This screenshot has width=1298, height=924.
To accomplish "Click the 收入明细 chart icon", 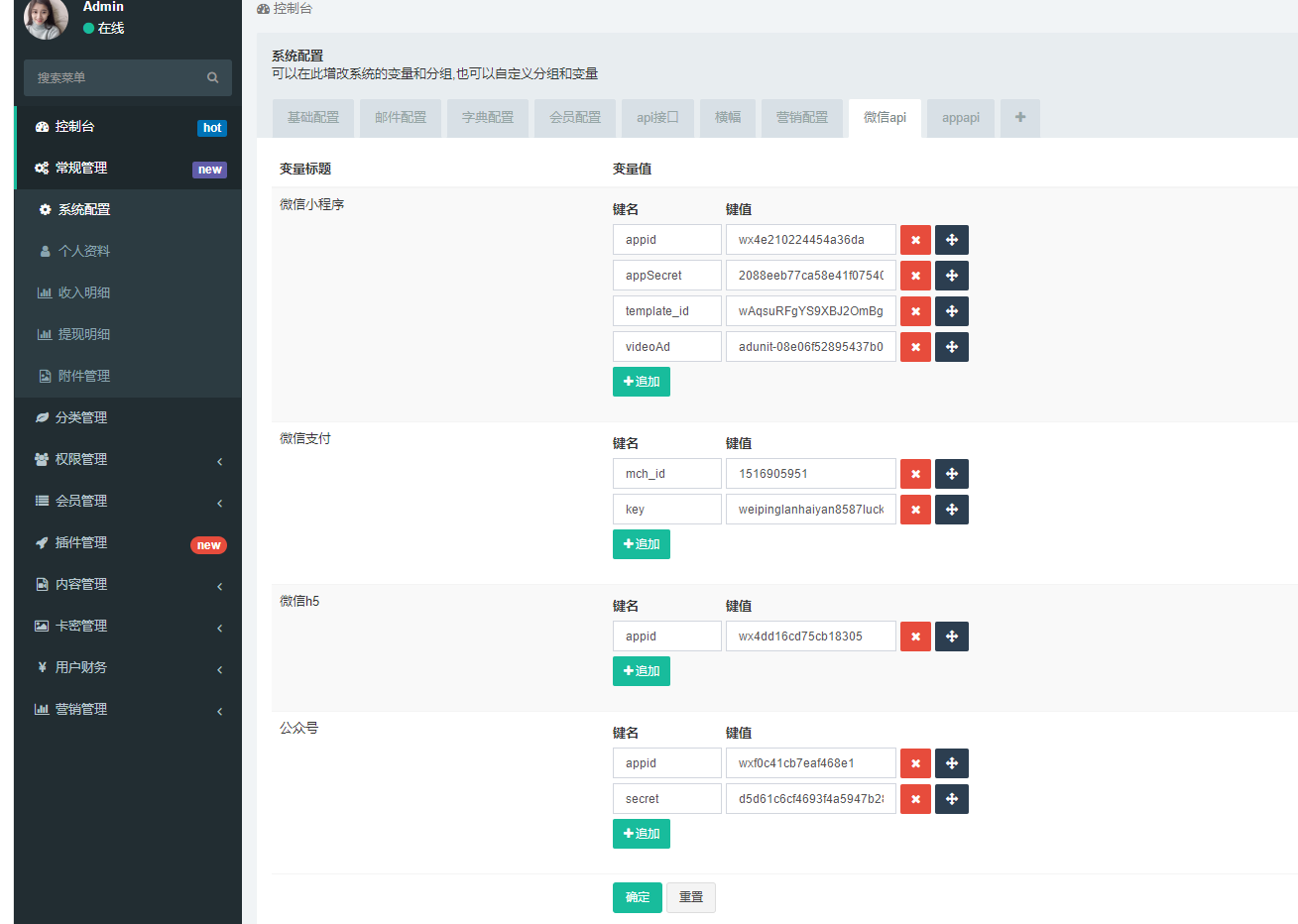I will pyautogui.click(x=42, y=292).
